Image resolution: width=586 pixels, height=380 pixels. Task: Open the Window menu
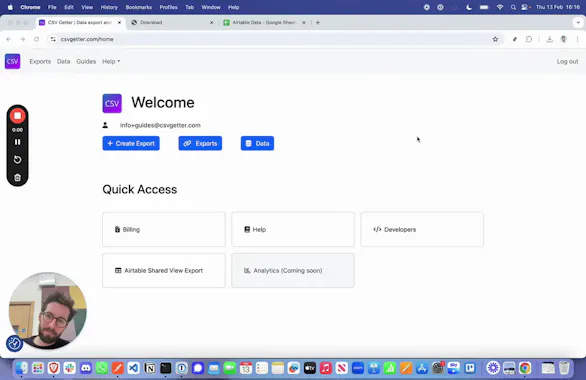pyautogui.click(x=211, y=7)
